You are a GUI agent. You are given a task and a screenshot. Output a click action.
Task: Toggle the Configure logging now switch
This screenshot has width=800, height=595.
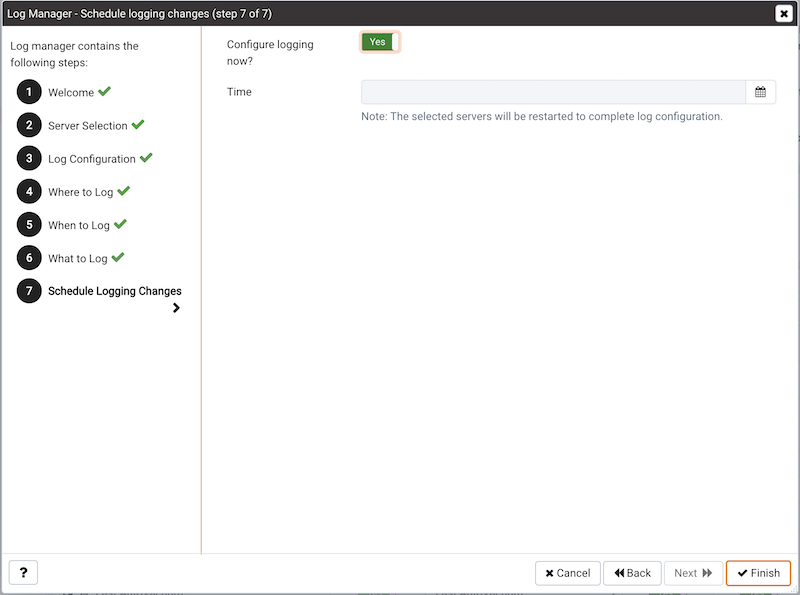pos(380,42)
